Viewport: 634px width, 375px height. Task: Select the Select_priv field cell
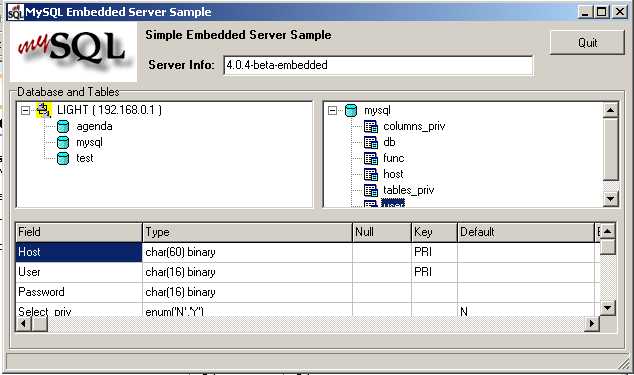[79, 309]
